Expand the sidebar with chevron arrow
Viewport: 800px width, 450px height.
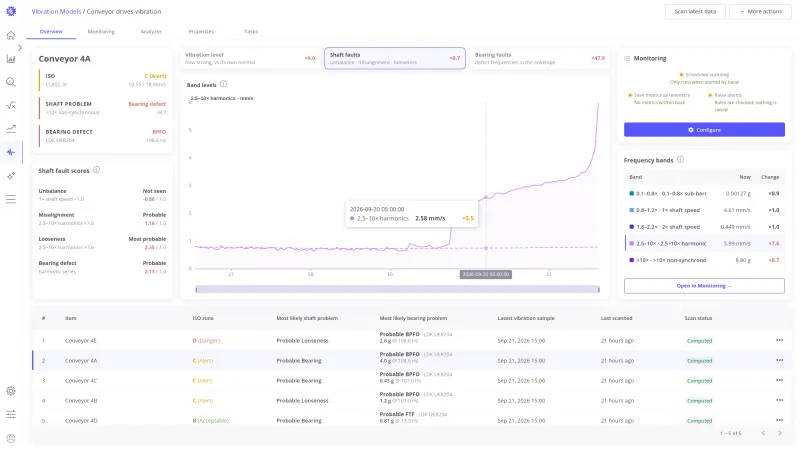tap(20, 47)
